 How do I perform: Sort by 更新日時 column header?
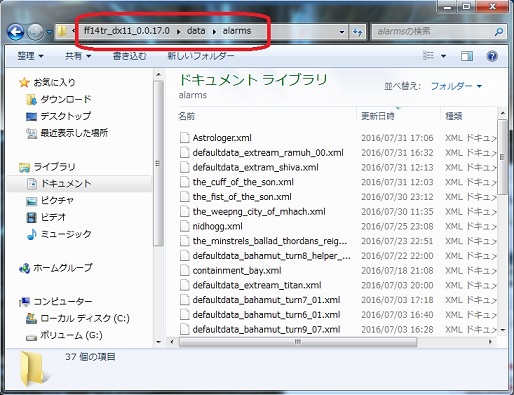coord(378,116)
